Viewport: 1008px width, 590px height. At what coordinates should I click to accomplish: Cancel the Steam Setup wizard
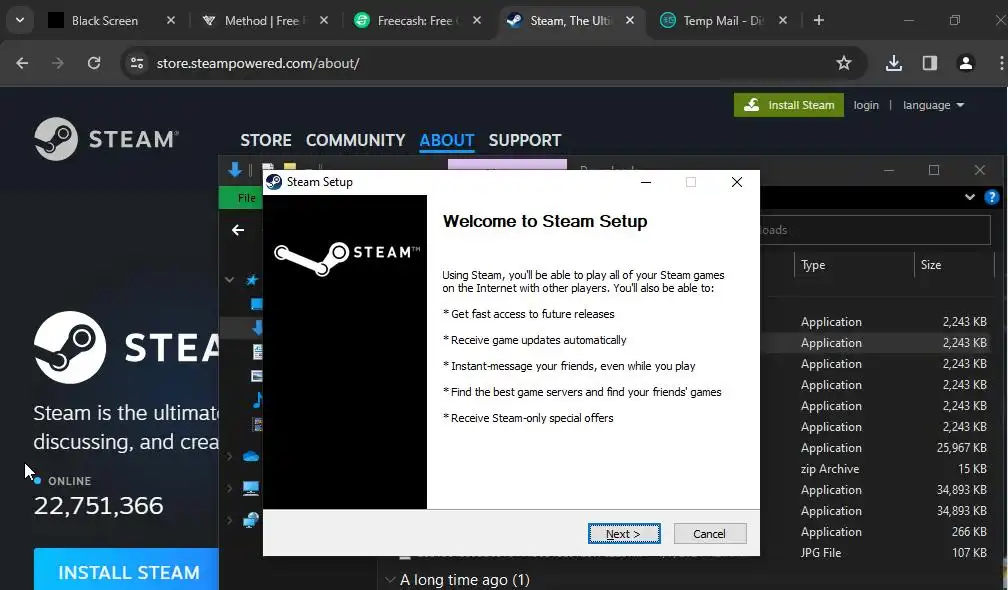[x=710, y=533]
